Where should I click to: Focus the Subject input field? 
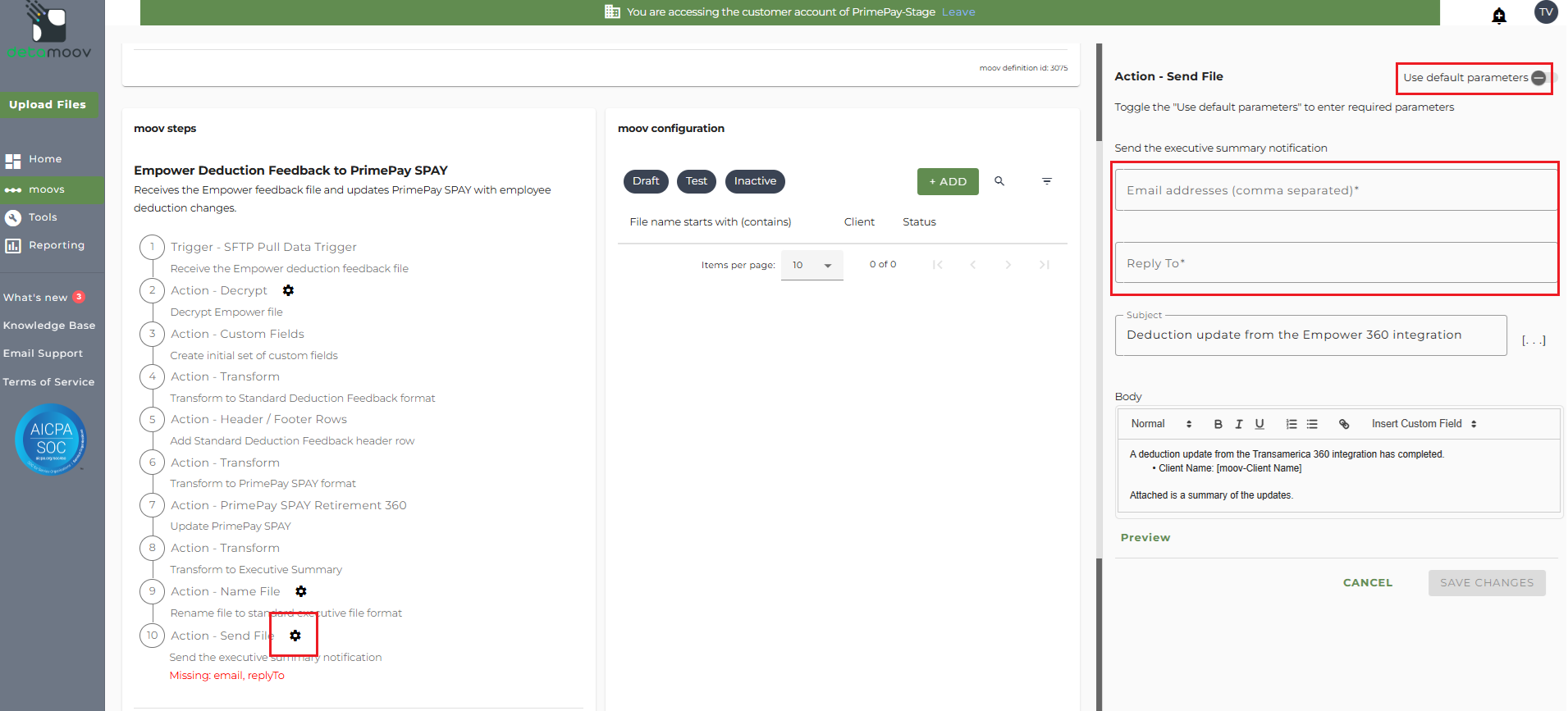pyautogui.click(x=1310, y=335)
